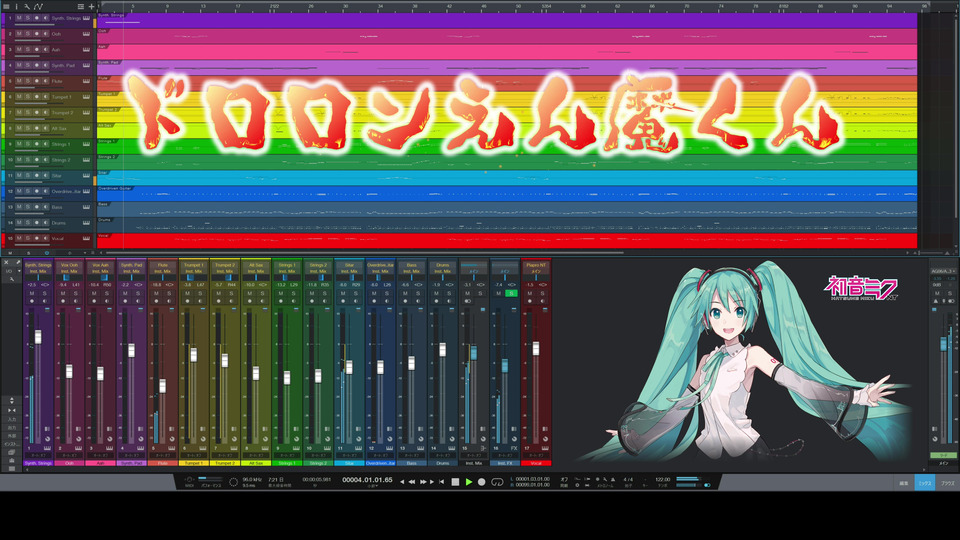Open instrument keyboard icon on Drums track
This screenshot has height=540, width=960.
pos(86,223)
